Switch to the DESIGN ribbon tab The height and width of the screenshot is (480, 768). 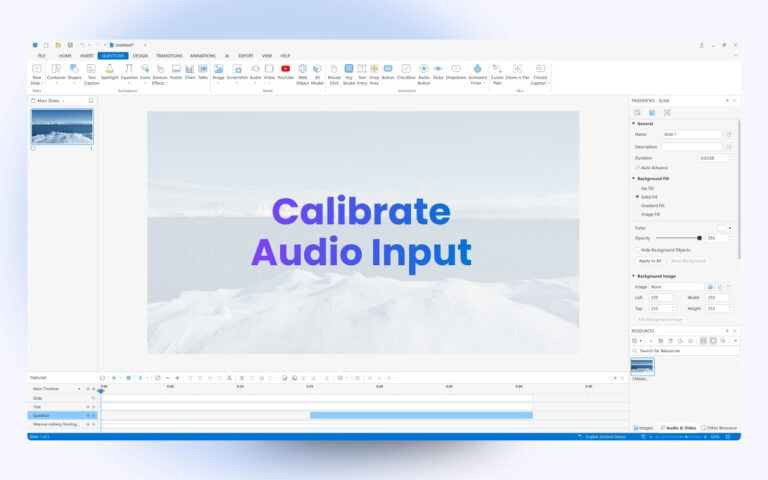click(x=140, y=56)
